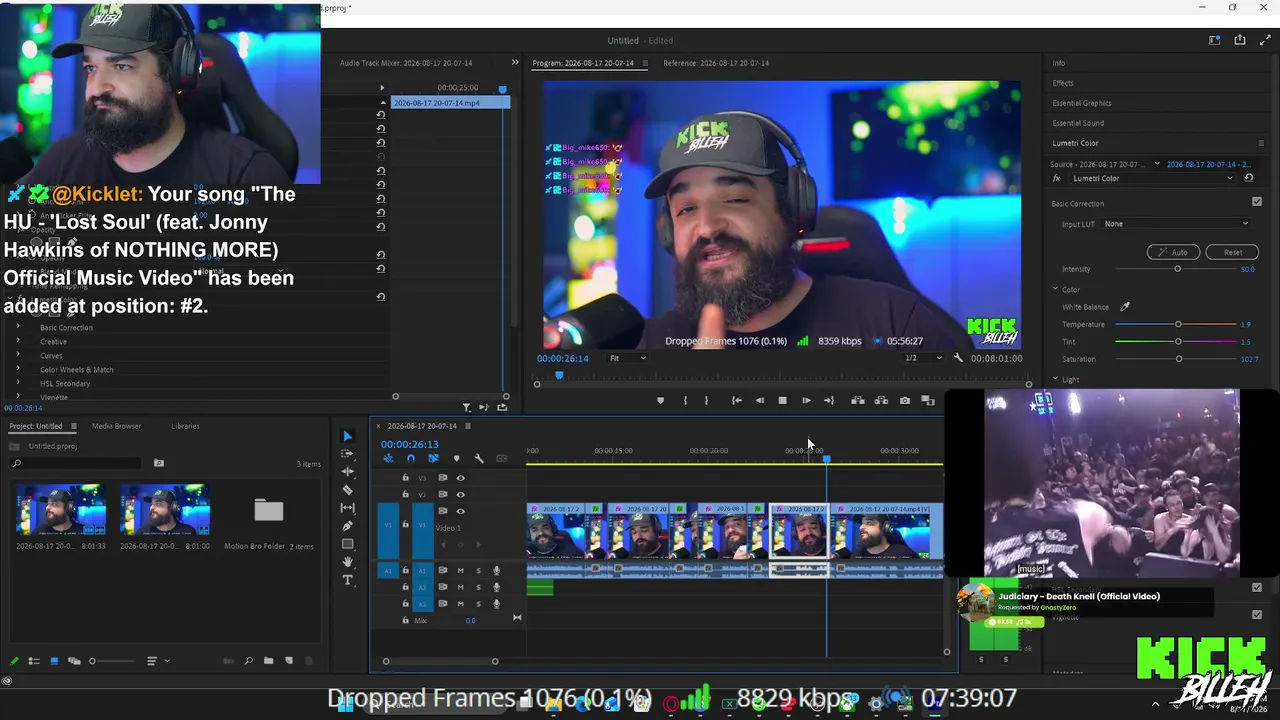Mute audio track A3
This screenshot has width=1280, height=720.
460,604
